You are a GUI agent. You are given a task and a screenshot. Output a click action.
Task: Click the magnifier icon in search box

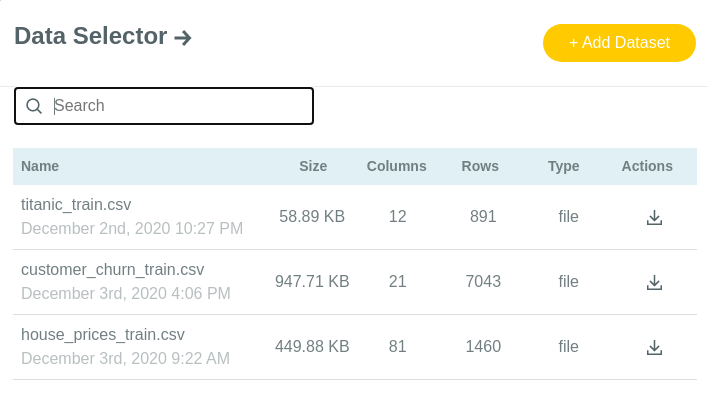point(34,106)
